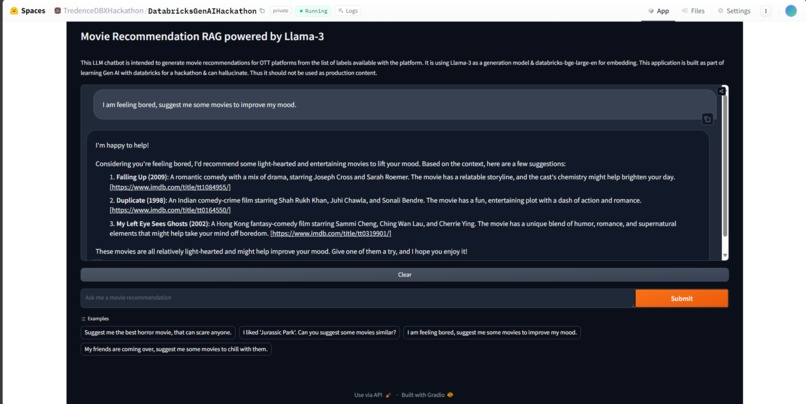The image size is (806, 404).
Task: Click the Spaces text link
Action: tap(33, 11)
